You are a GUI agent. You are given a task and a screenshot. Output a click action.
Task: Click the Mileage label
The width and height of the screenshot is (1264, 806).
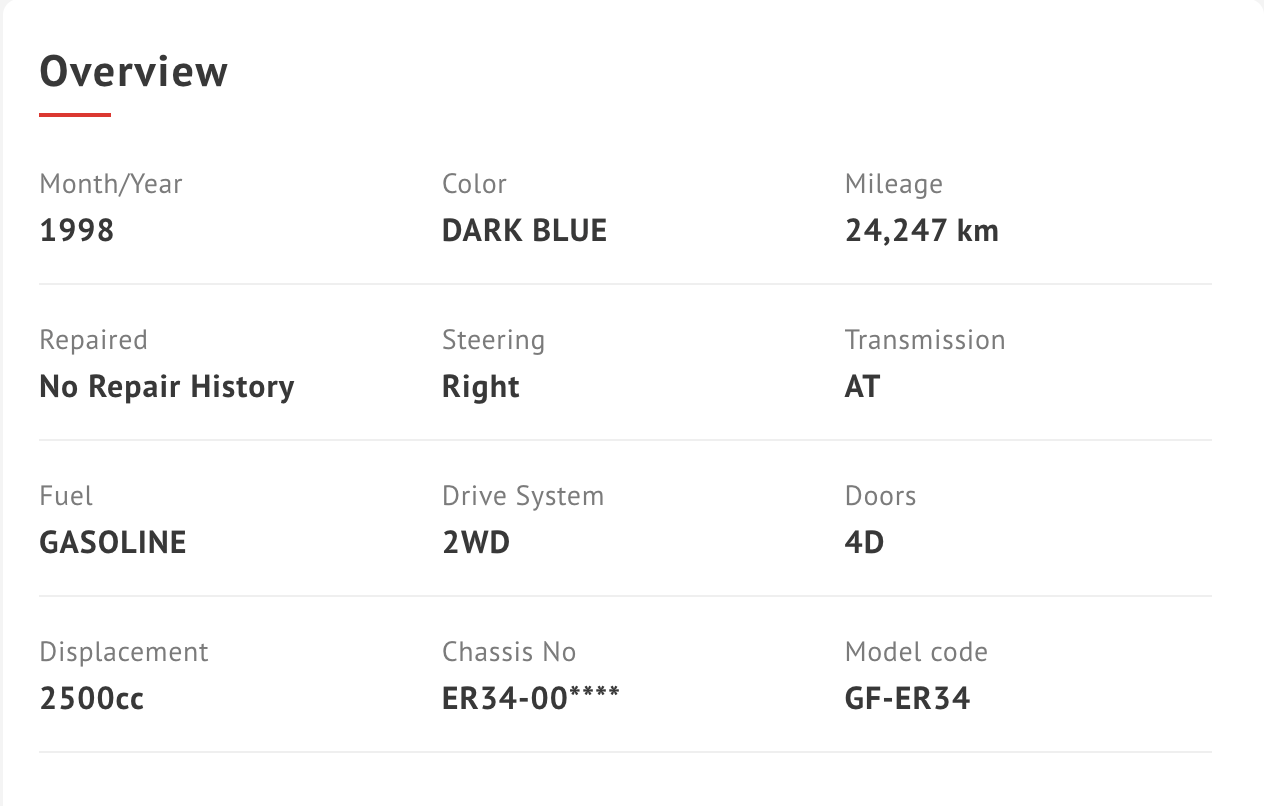(894, 185)
